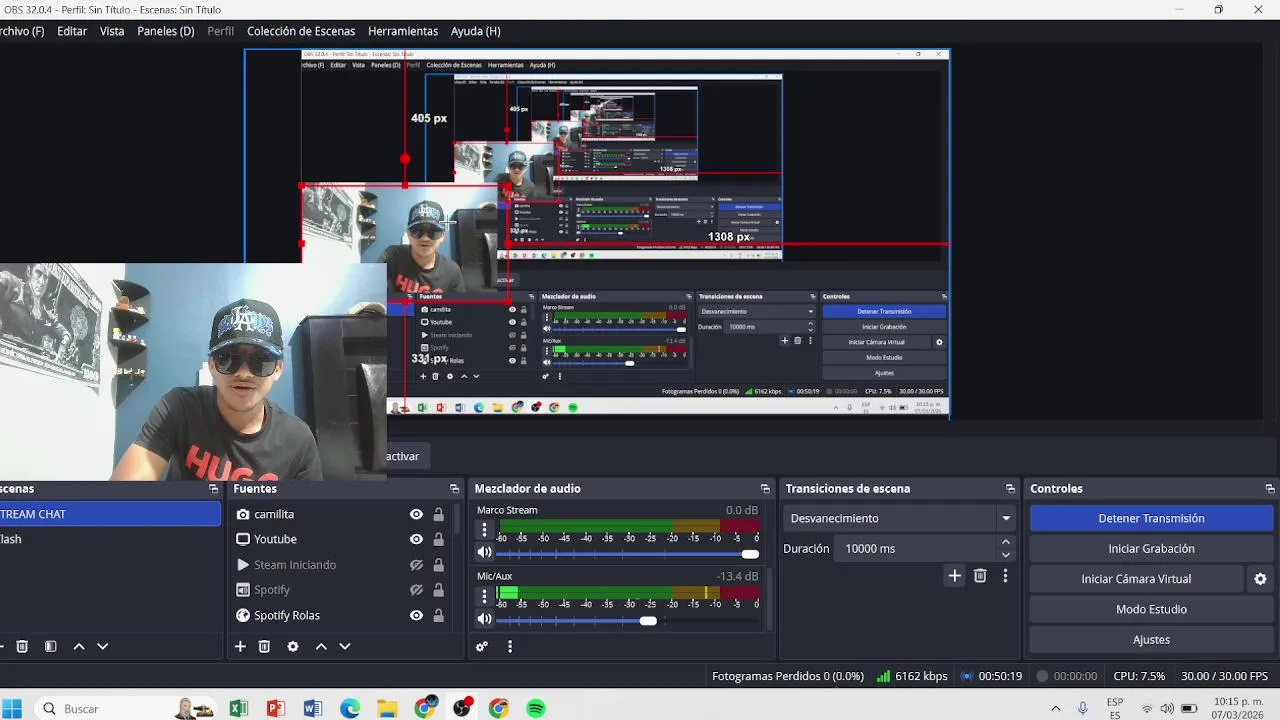Unlock the Steam Iniciando source
The width and height of the screenshot is (1280, 720).
[x=438, y=565]
